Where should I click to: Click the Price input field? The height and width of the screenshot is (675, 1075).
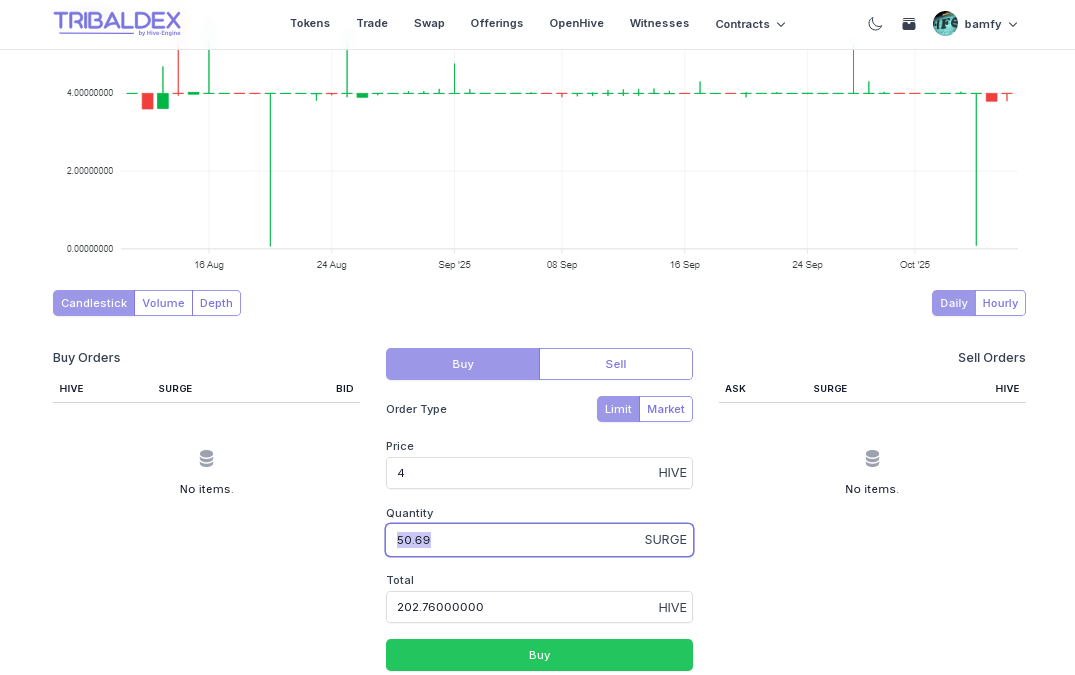pyautogui.click(x=520, y=473)
